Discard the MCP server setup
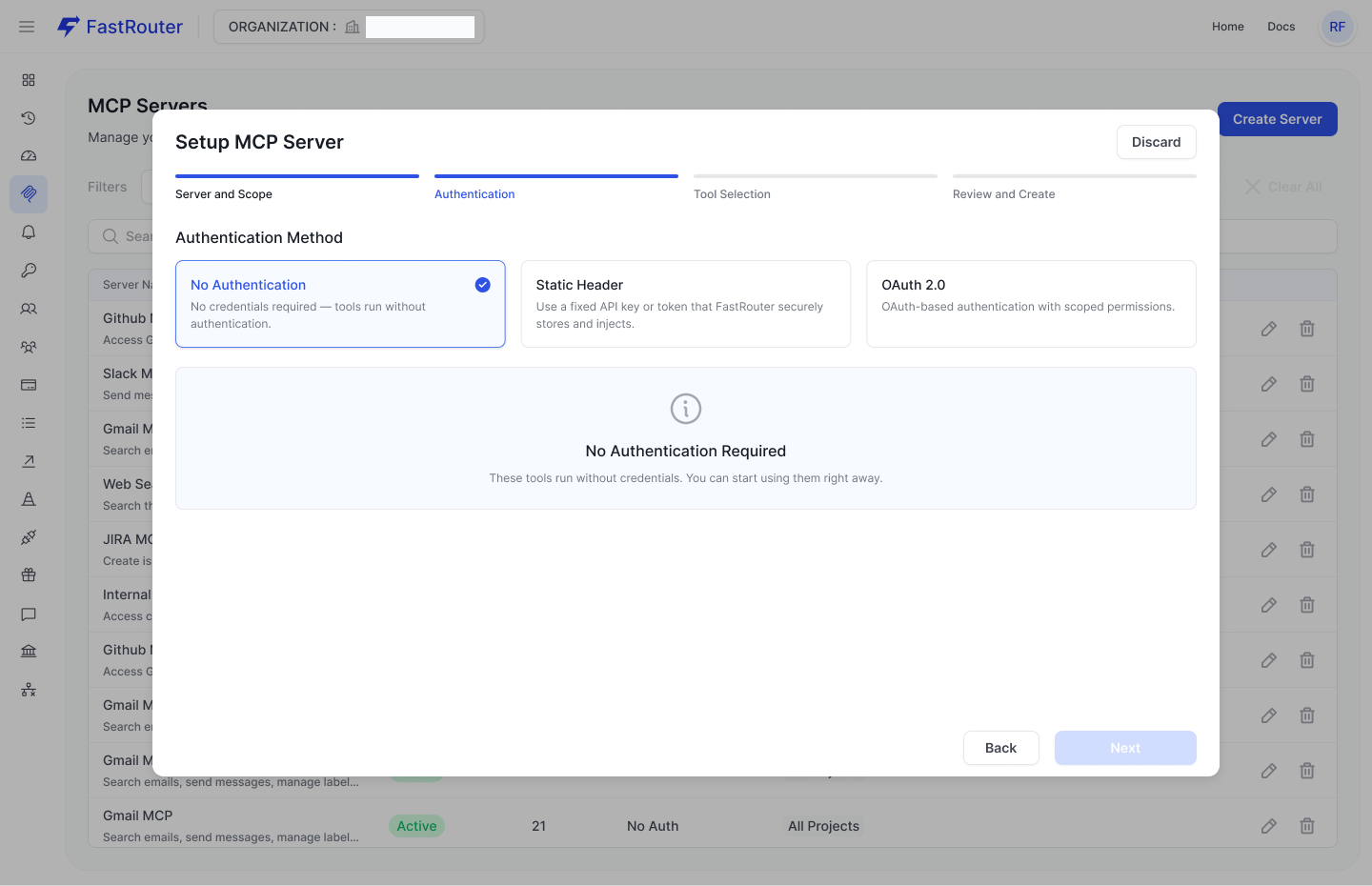This screenshot has height=886, width=1372. (1156, 141)
